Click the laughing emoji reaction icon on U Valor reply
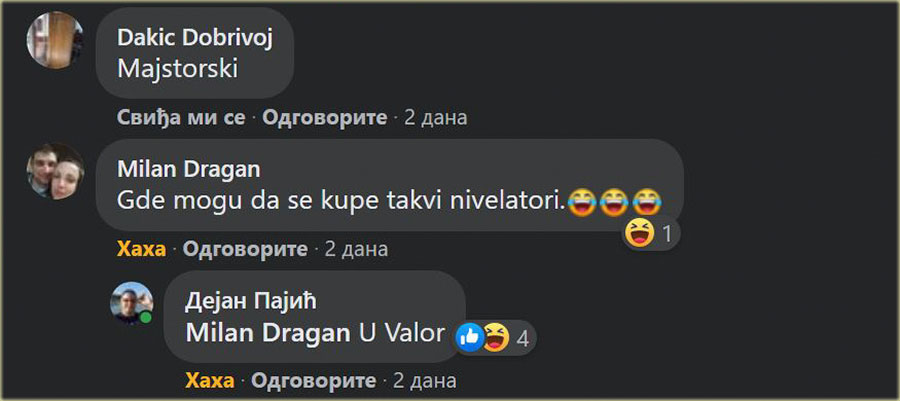Viewport: 900px width, 401px height. (495, 338)
